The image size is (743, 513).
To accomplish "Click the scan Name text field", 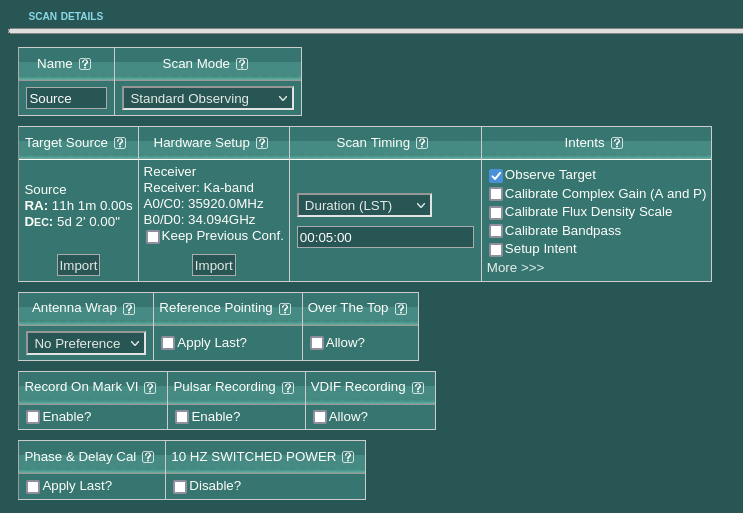I will point(67,98).
